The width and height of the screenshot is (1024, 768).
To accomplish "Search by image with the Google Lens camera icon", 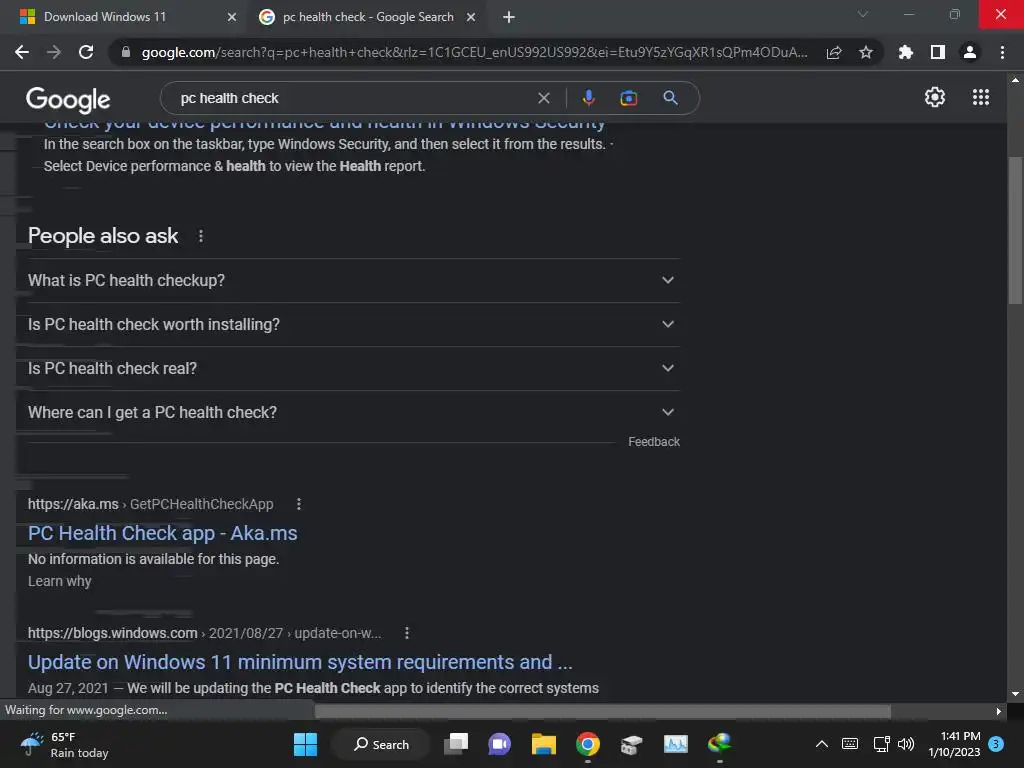I will pos(628,98).
